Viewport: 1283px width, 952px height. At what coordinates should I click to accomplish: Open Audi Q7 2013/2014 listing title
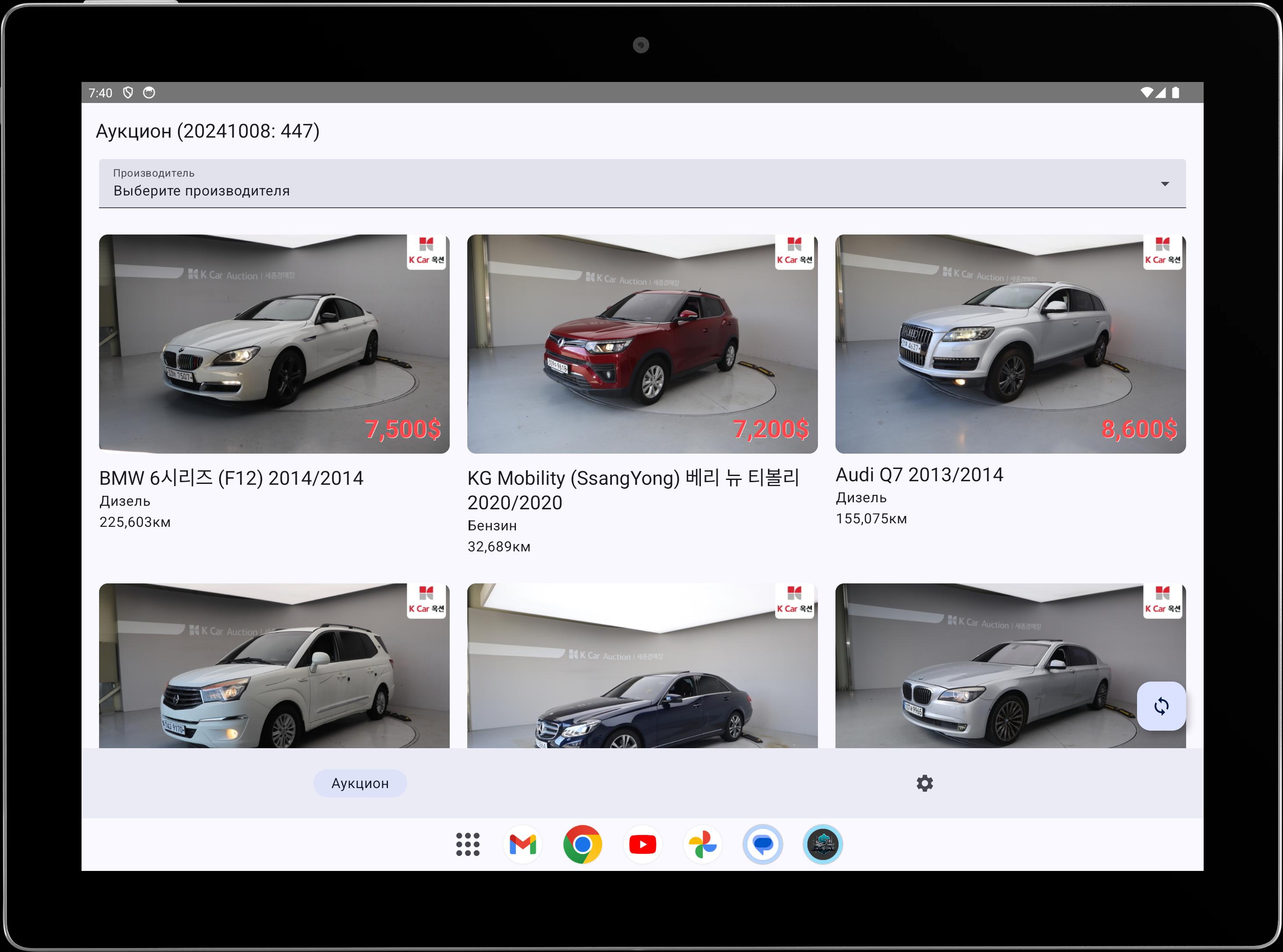(x=919, y=475)
